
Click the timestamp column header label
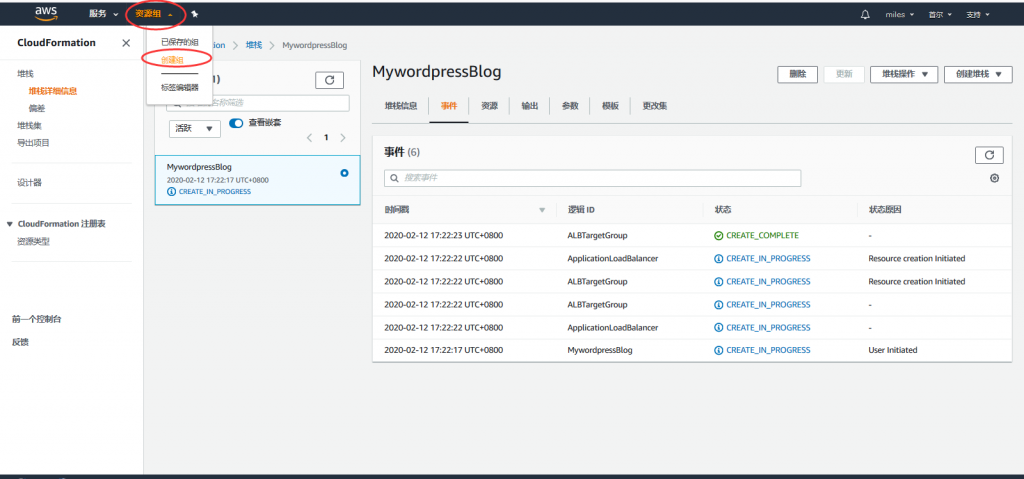pos(396,210)
